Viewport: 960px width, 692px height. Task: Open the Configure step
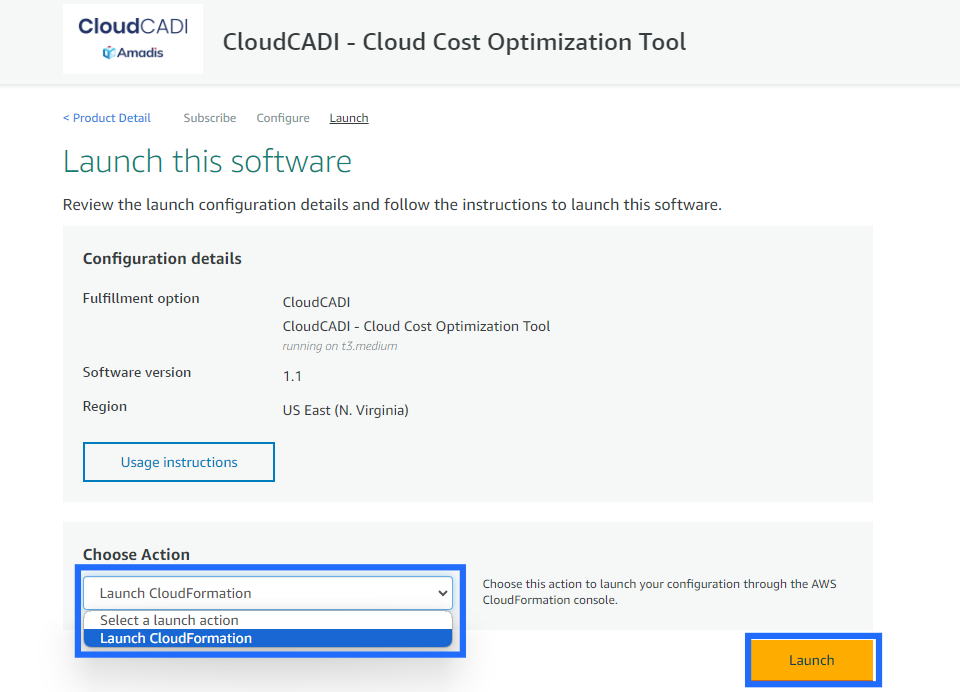click(283, 118)
